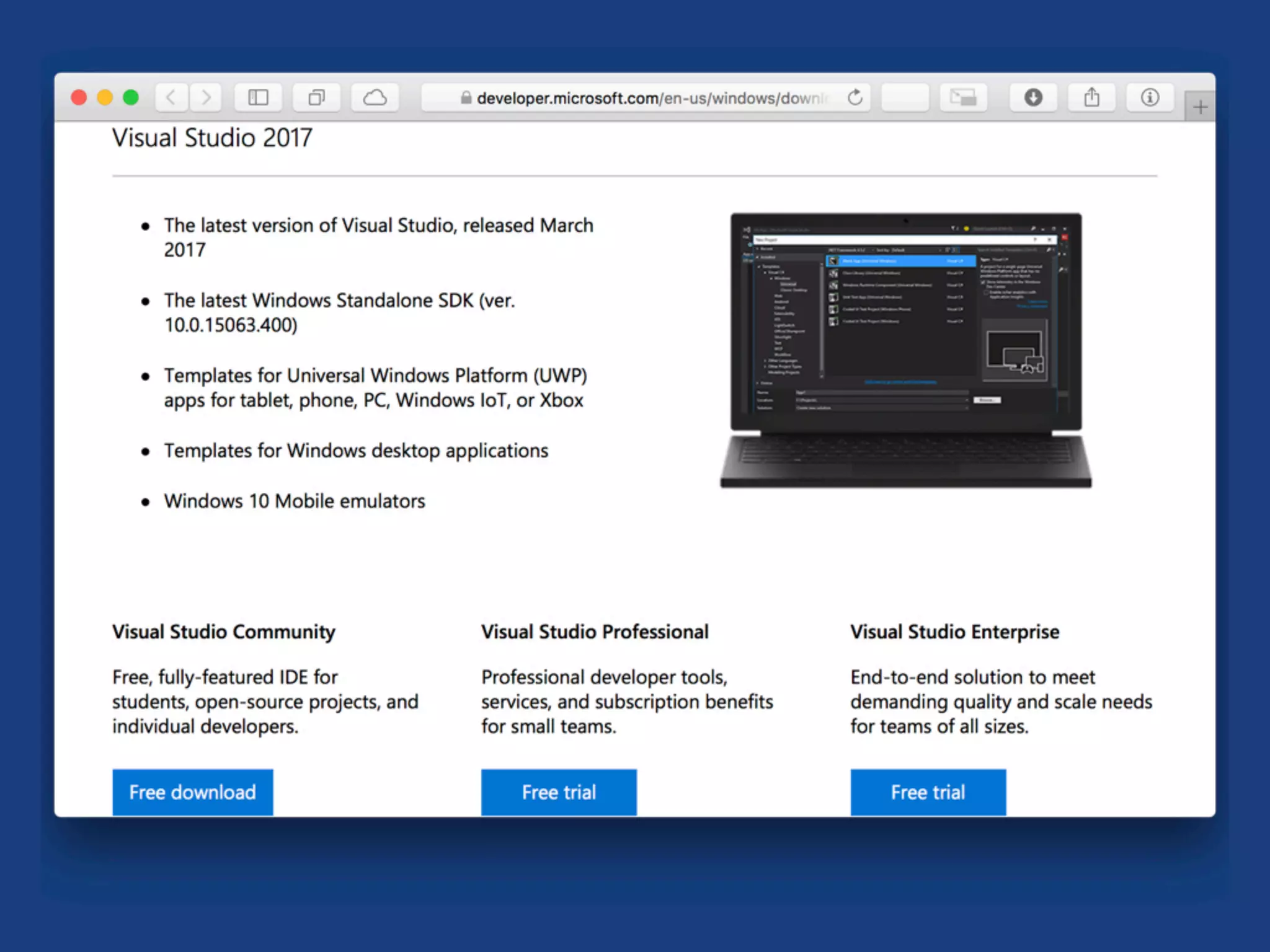Screen dimensions: 1270x952
Task: Open the Share menu
Action: tap(1091, 97)
